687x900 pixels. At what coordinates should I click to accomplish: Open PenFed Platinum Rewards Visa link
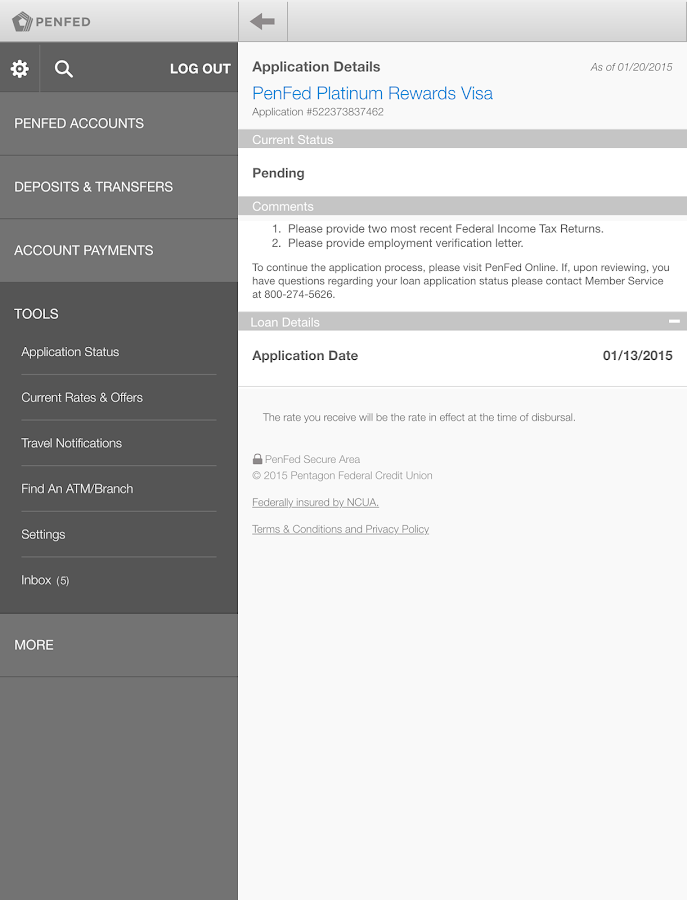(372, 93)
